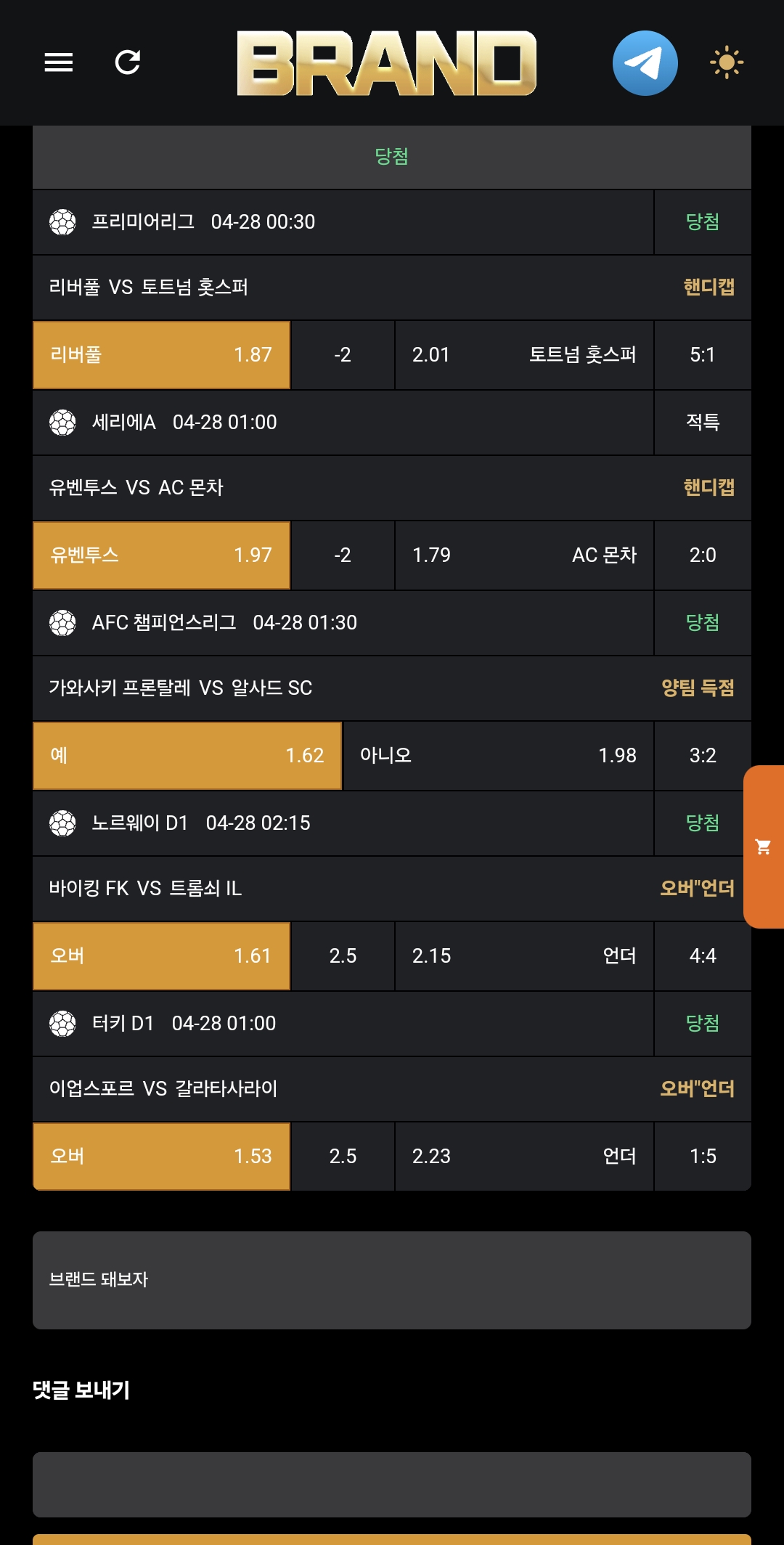
Task: Open the orange betting cart tab
Action: pyautogui.click(x=764, y=847)
